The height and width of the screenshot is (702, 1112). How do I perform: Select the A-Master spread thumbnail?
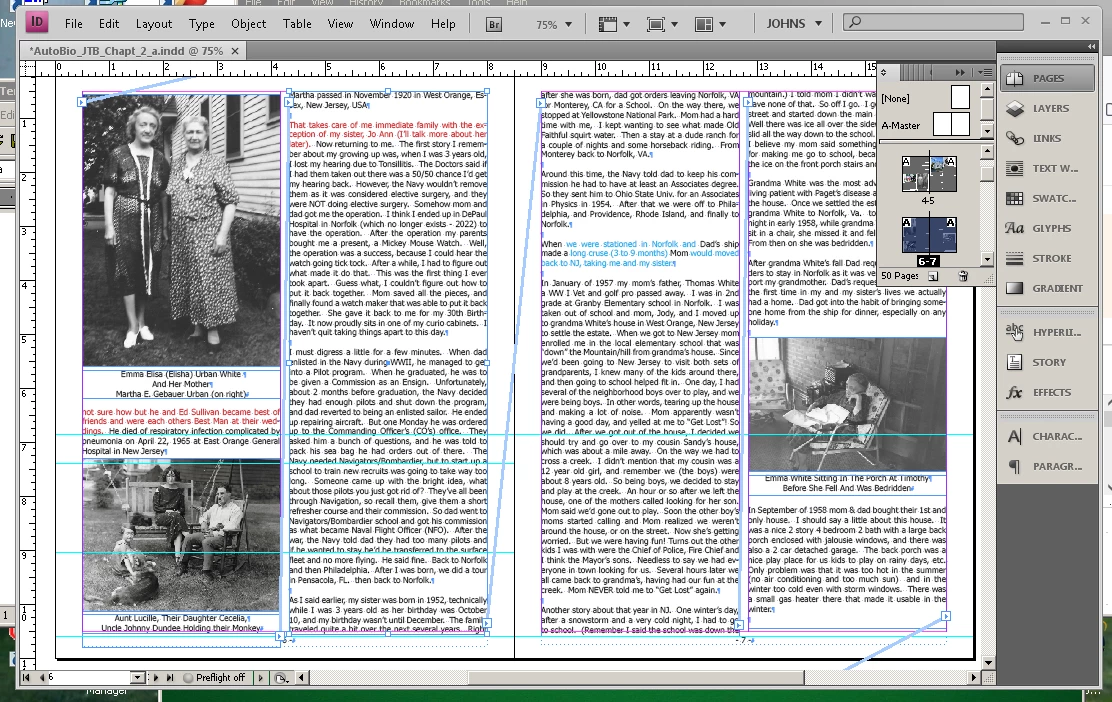[x=952, y=124]
